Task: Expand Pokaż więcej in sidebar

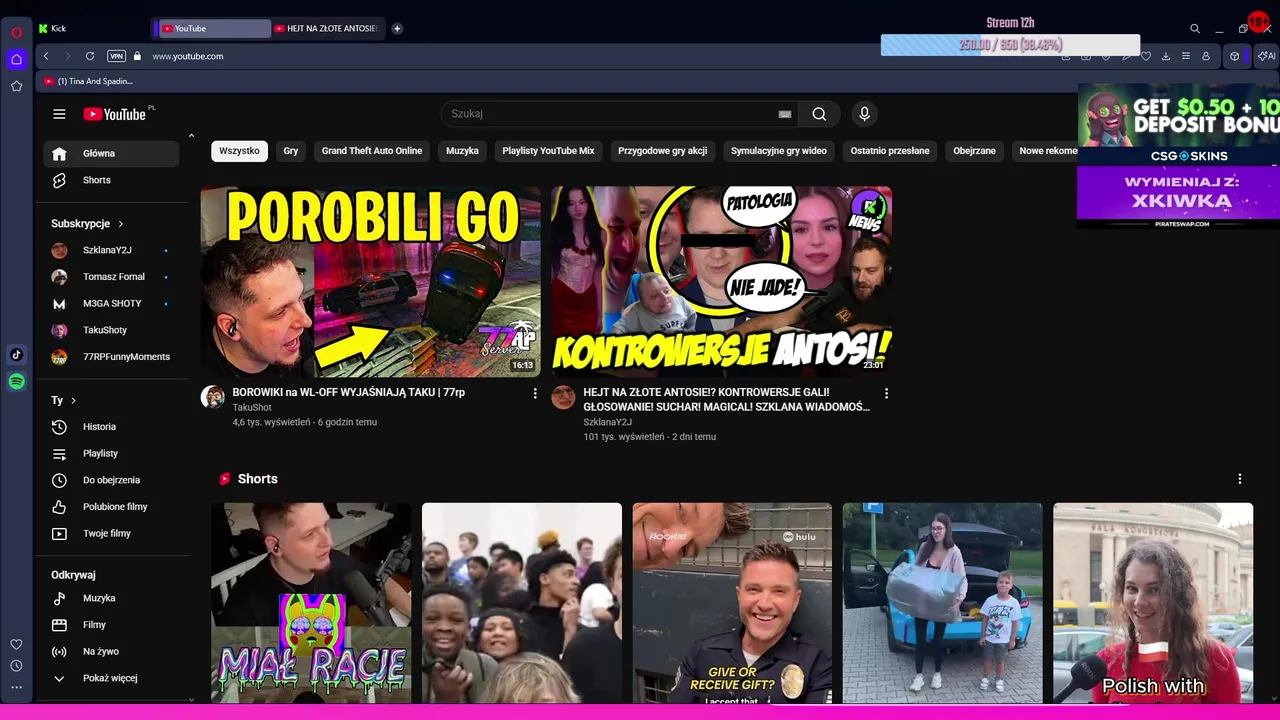Action: click(x=111, y=678)
